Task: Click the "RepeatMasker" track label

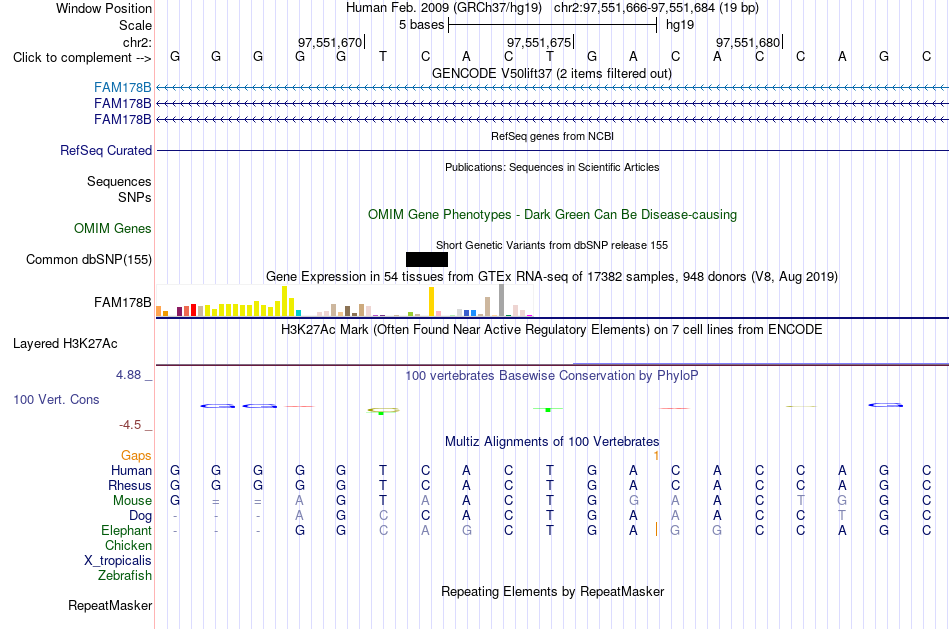Action: coord(110,605)
